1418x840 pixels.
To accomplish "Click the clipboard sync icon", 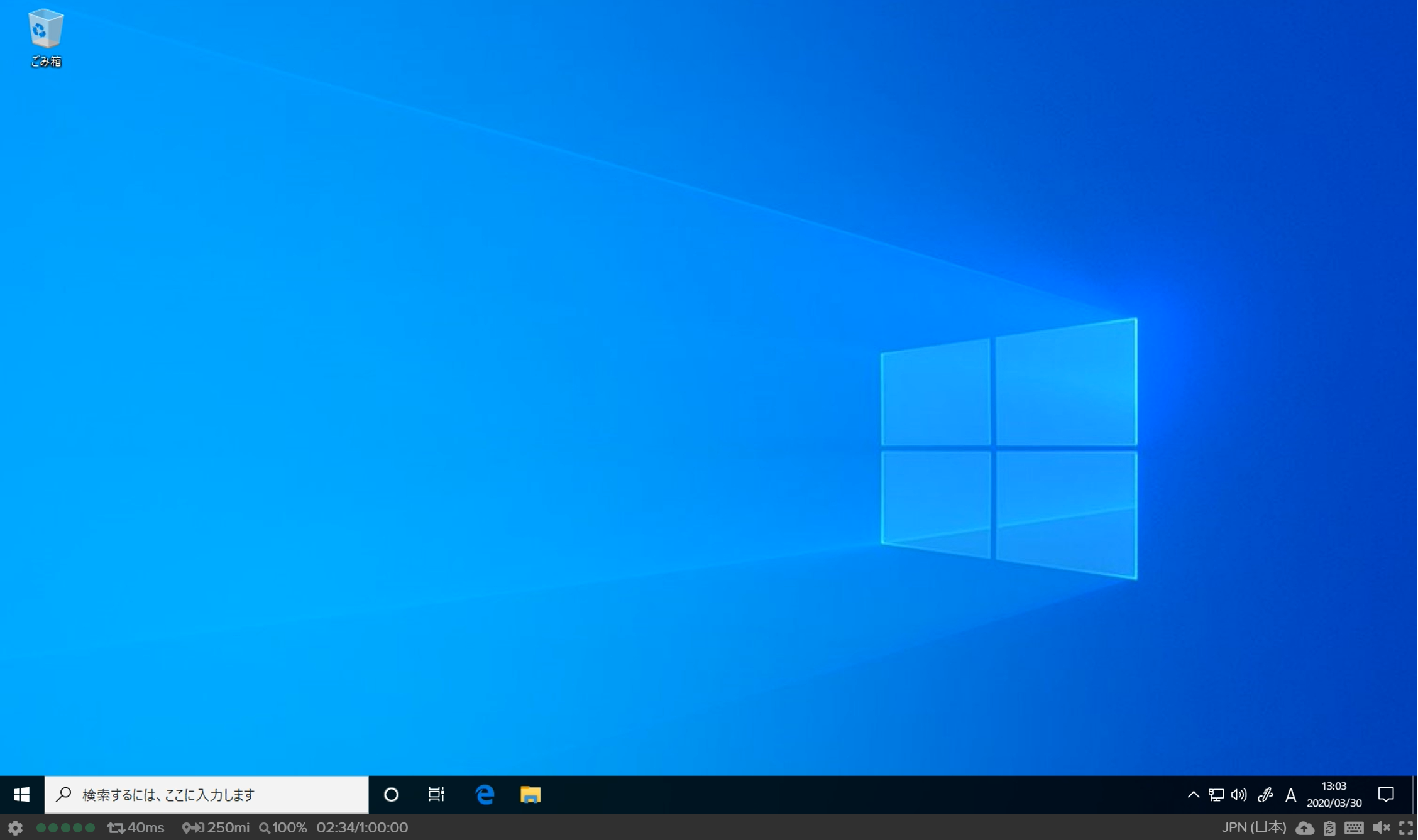I will click(x=1329, y=828).
